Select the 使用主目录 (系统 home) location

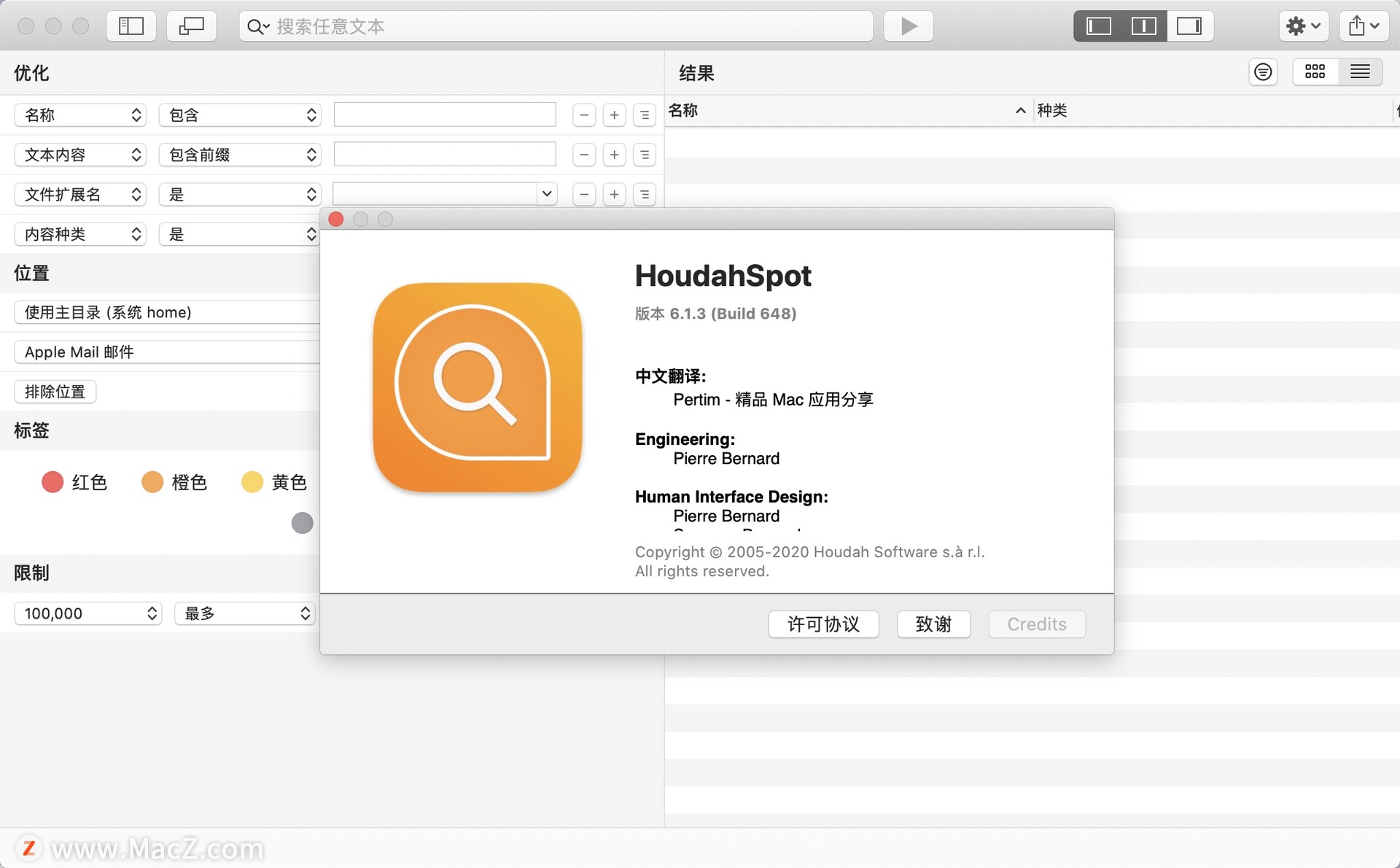point(167,312)
